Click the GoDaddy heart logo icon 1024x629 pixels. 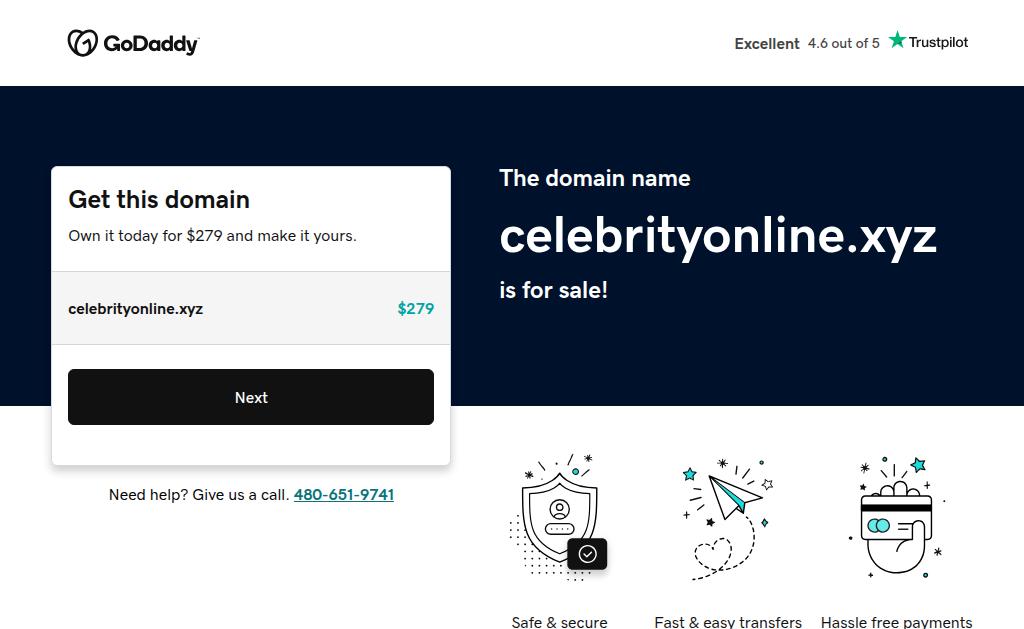click(x=82, y=43)
